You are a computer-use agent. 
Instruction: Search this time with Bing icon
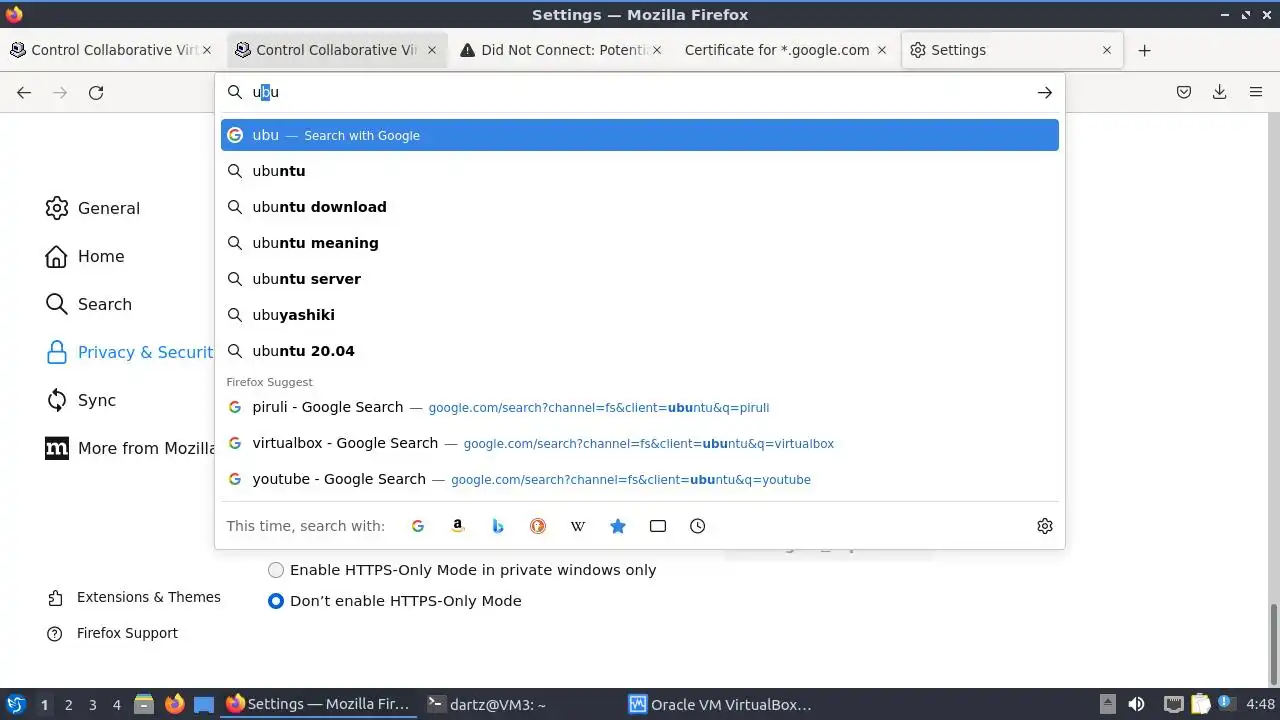(498, 526)
